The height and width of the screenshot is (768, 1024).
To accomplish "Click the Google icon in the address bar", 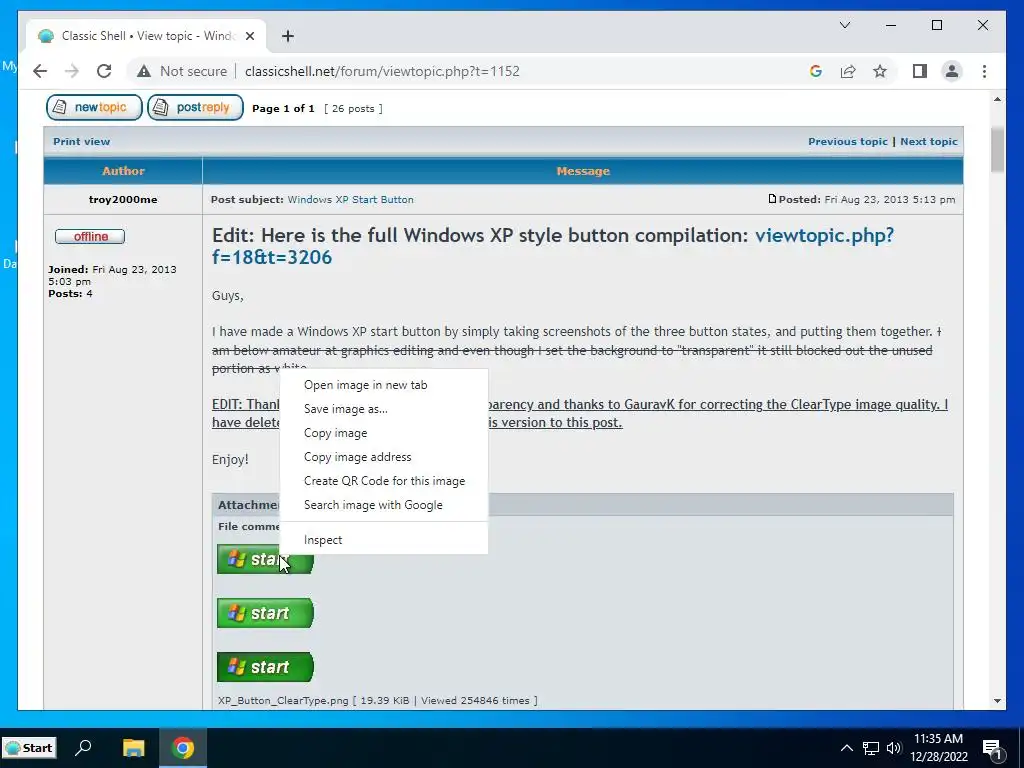I will click(x=816, y=71).
